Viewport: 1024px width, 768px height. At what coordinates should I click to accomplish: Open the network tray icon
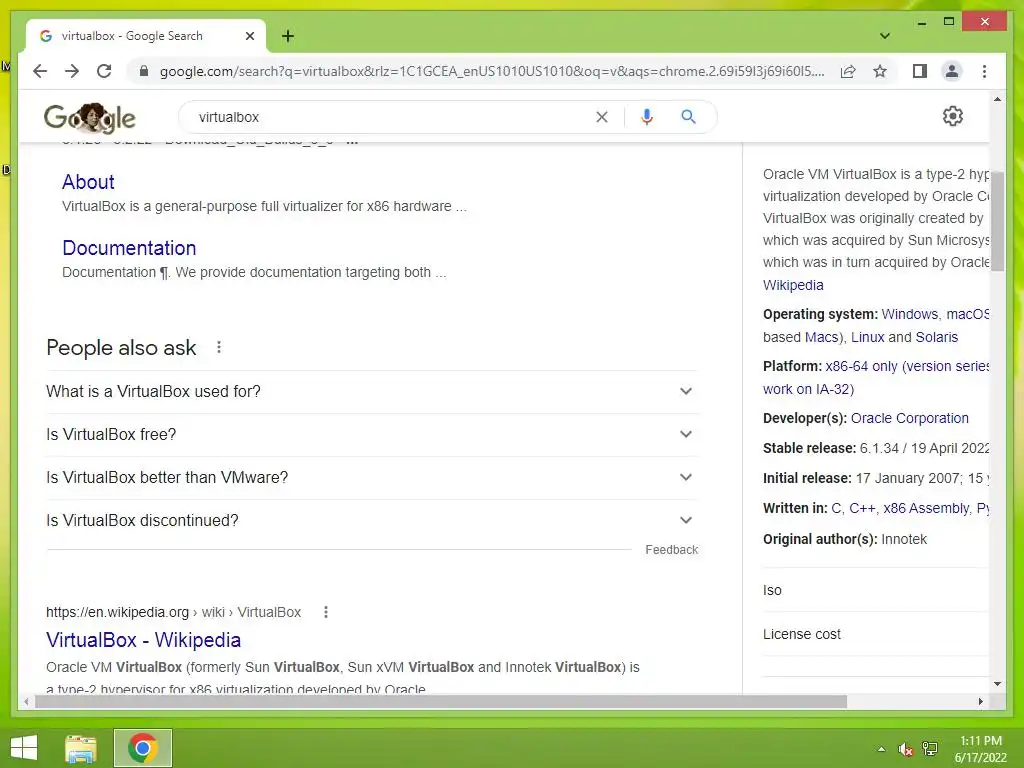(929, 749)
